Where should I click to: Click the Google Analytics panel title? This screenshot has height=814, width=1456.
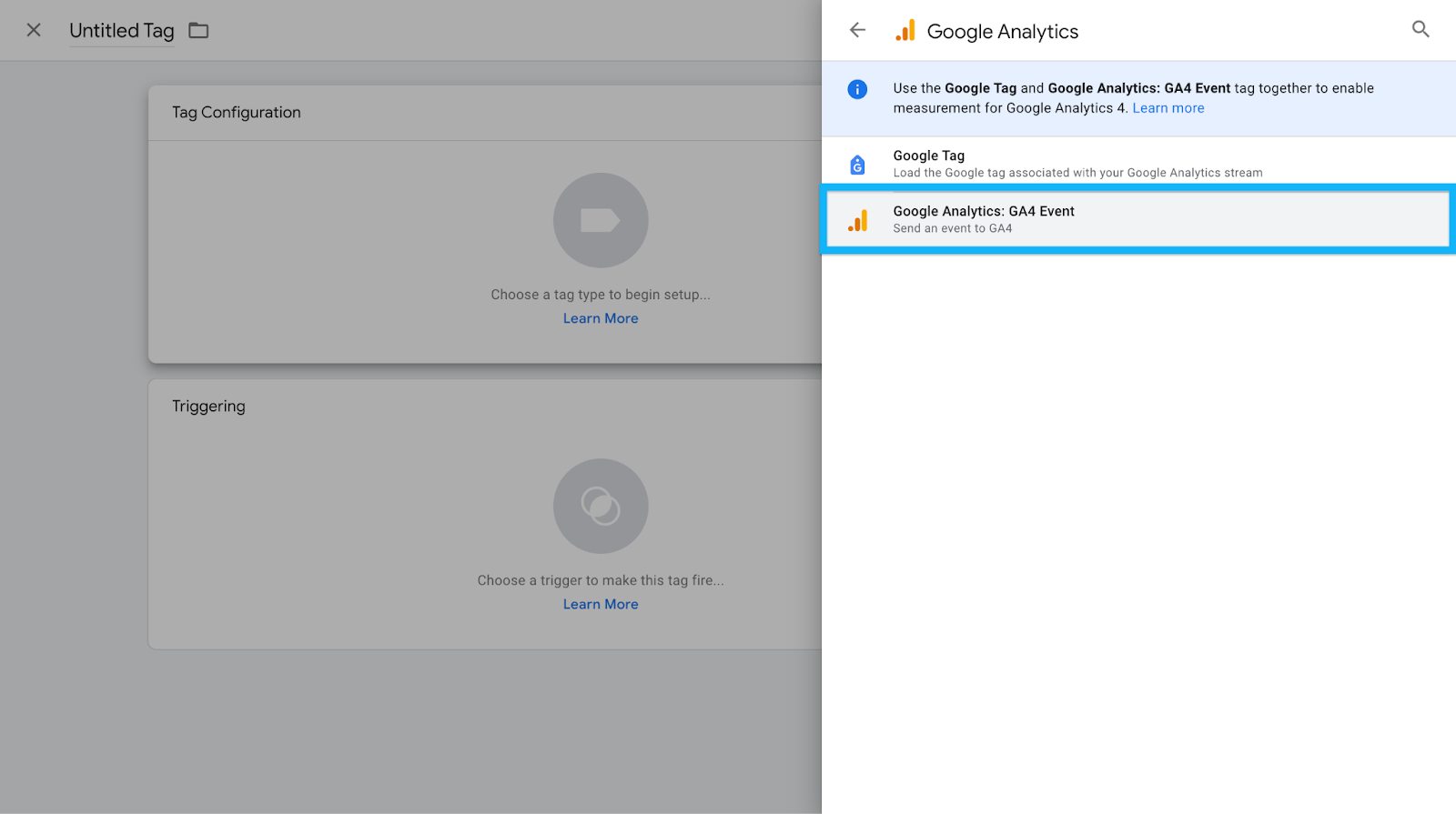1003,32
